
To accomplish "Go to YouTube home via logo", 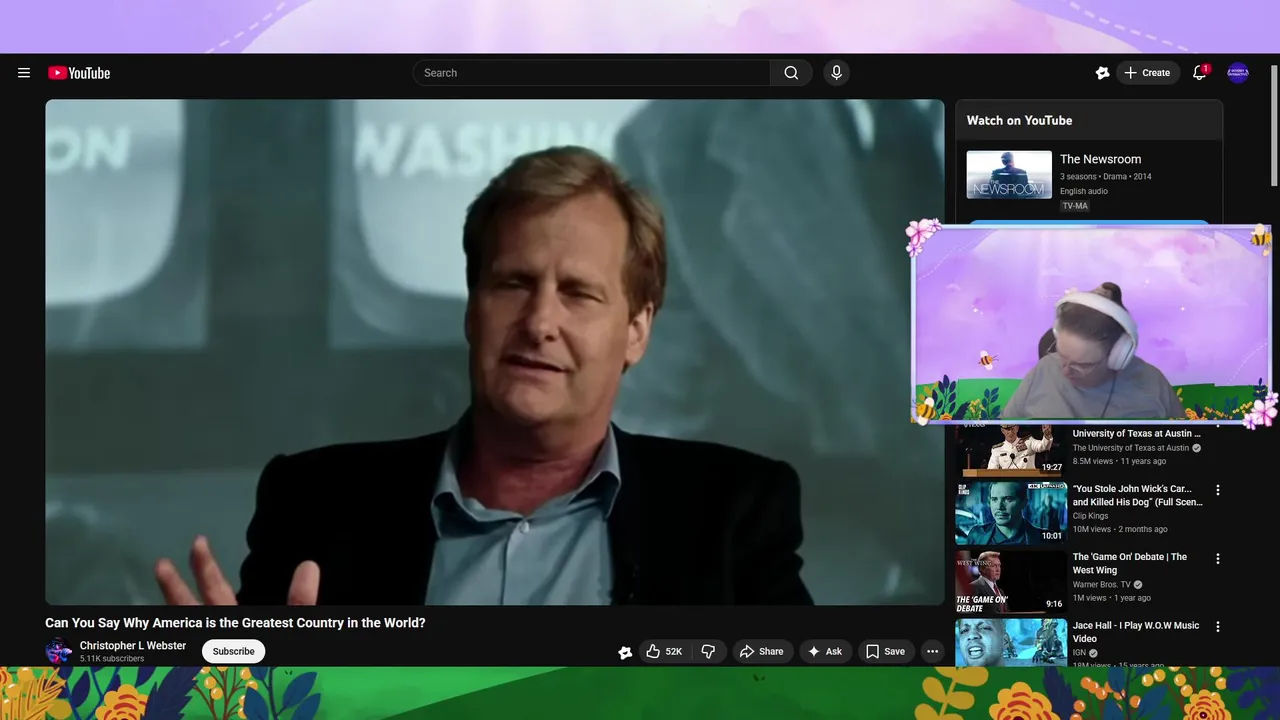I will [79, 73].
